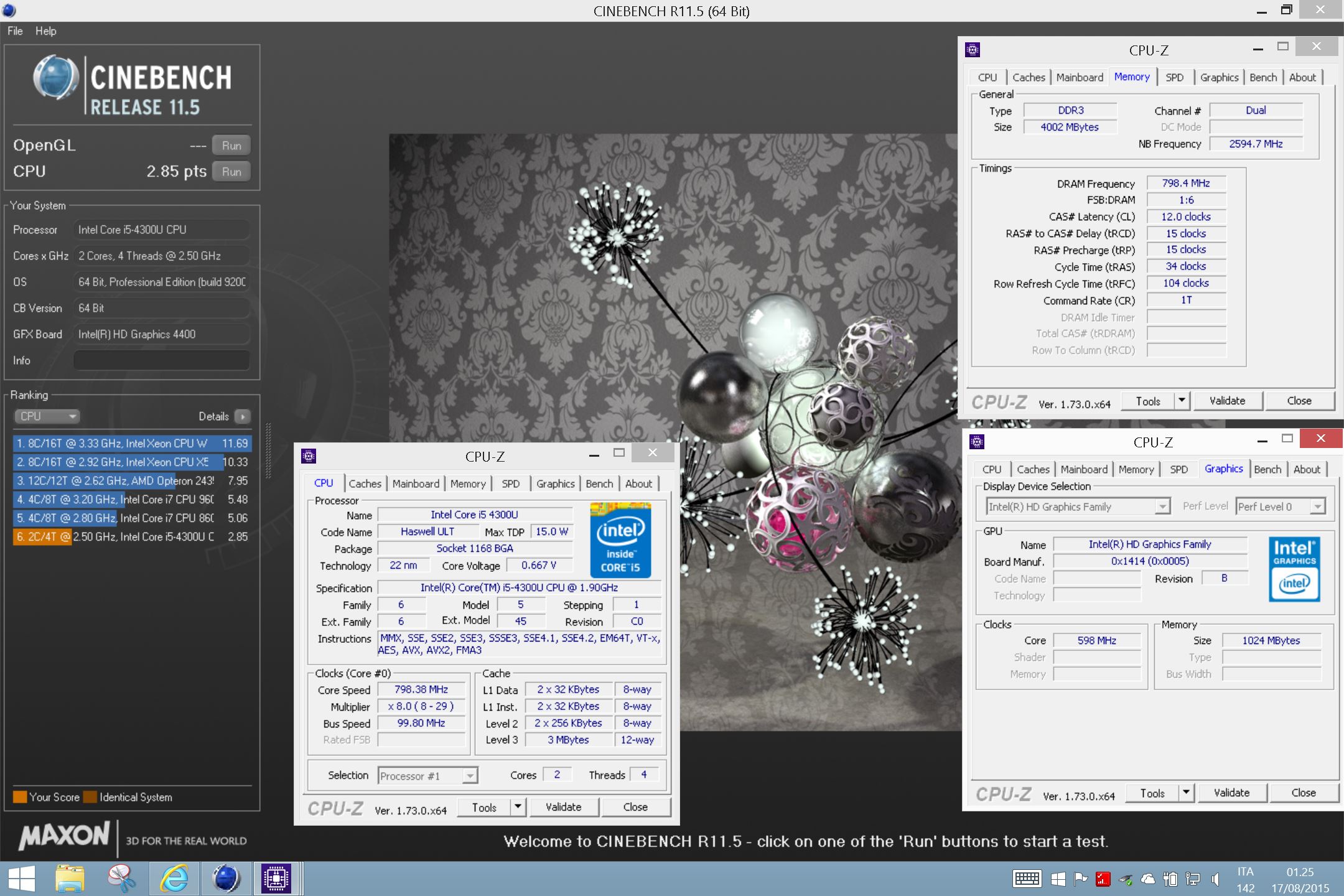Click the Intel Graphics logo

coord(1294,569)
